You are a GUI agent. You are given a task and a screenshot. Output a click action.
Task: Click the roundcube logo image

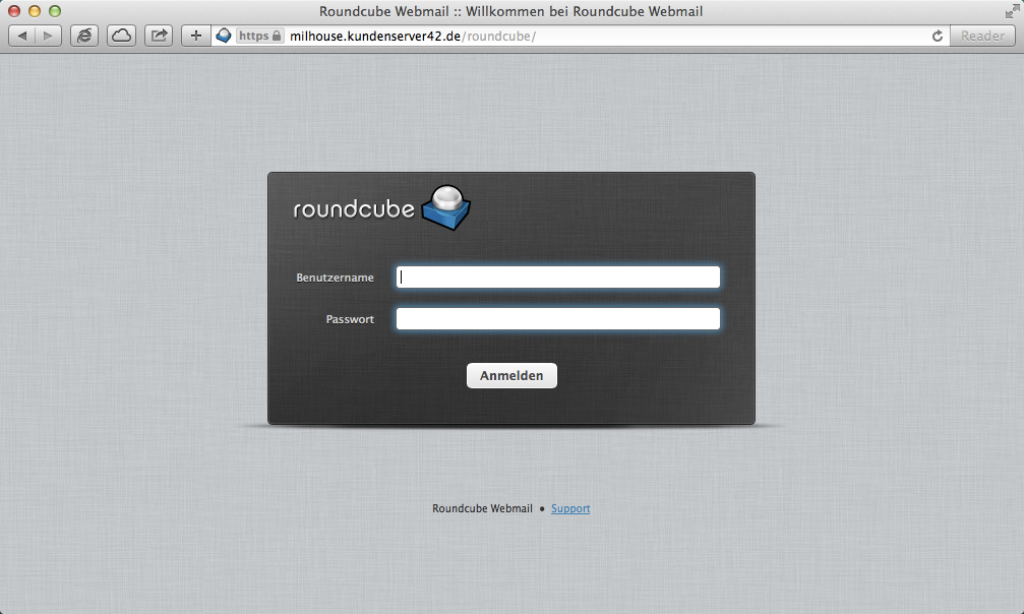click(x=382, y=208)
